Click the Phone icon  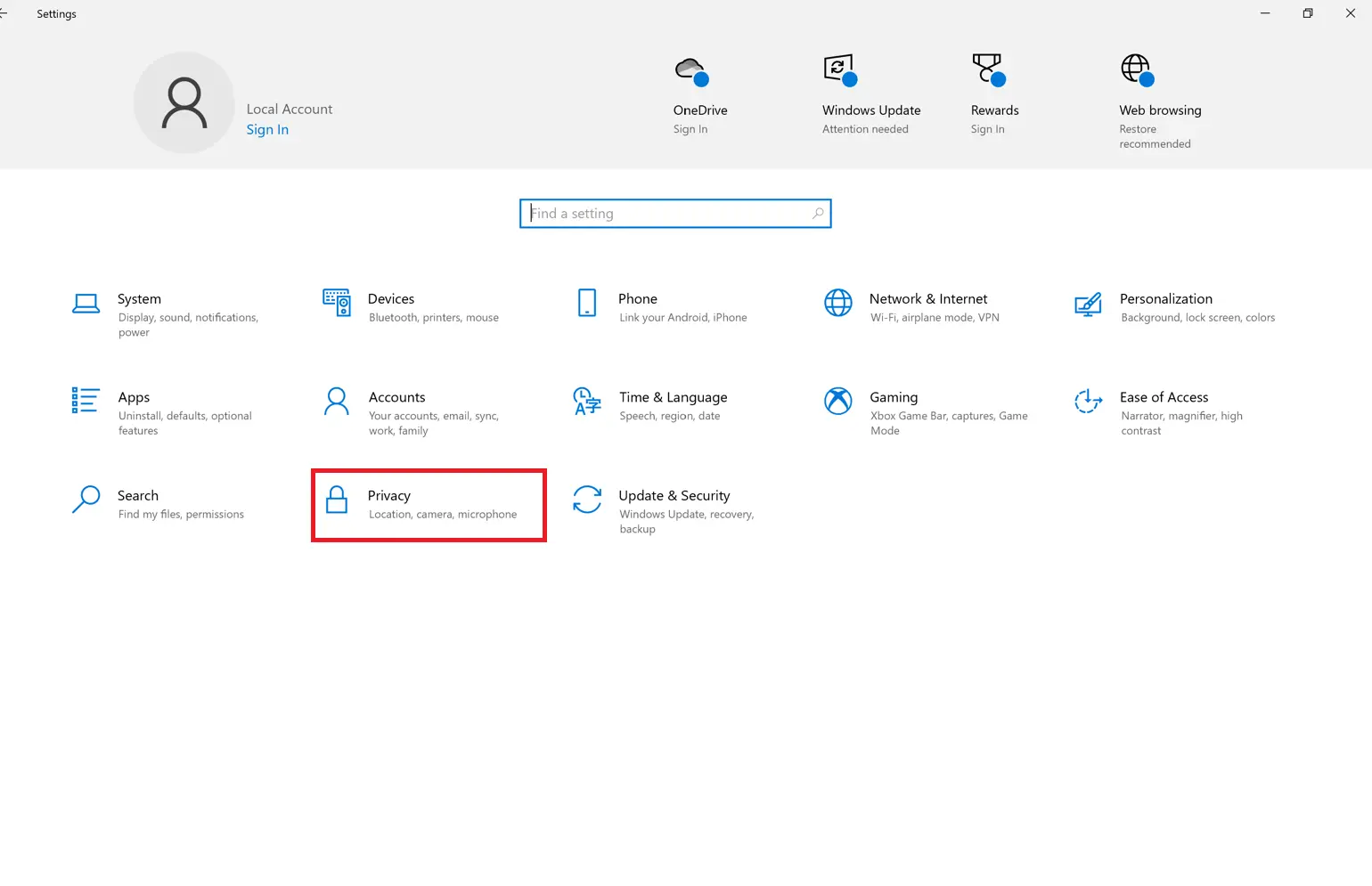coord(587,303)
